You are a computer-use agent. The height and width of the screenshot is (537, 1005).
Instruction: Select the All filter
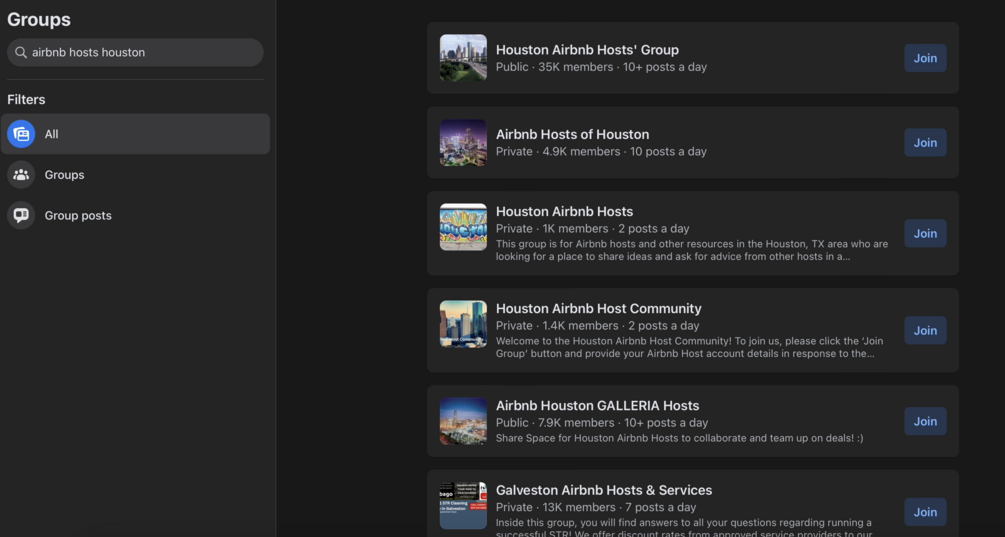135,134
